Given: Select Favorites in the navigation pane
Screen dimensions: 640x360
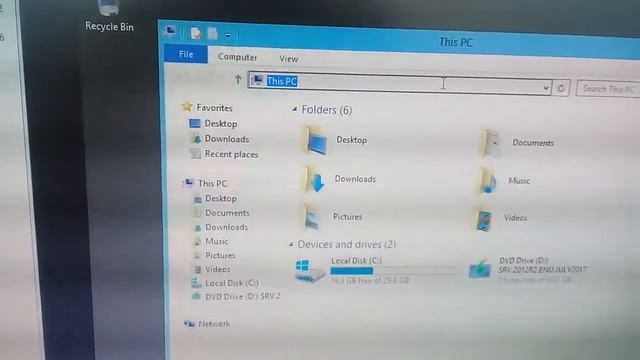Looking at the screenshot, I should pyautogui.click(x=214, y=108).
